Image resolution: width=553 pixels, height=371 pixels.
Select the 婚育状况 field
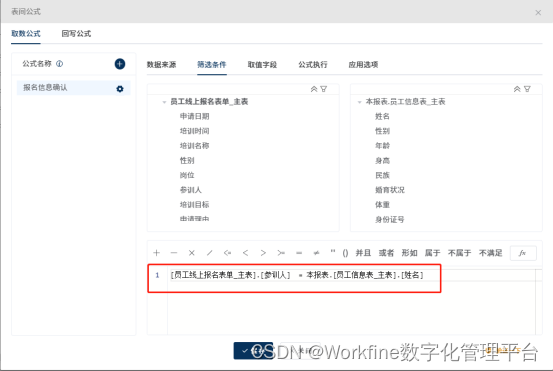[x=390, y=190]
